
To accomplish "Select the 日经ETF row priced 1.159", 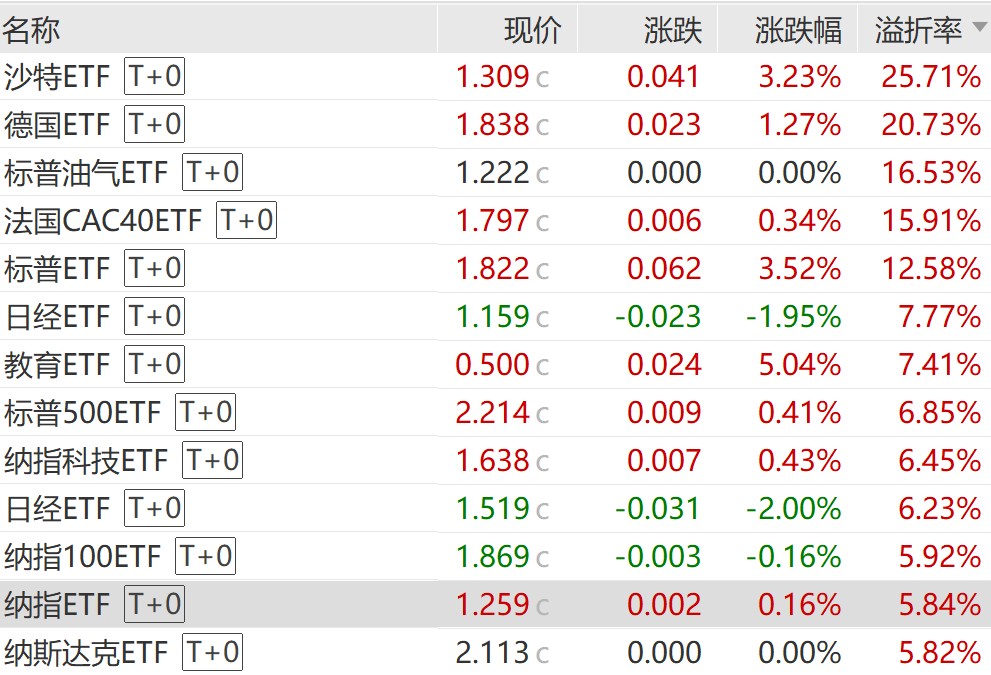I will tap(496, 316).
